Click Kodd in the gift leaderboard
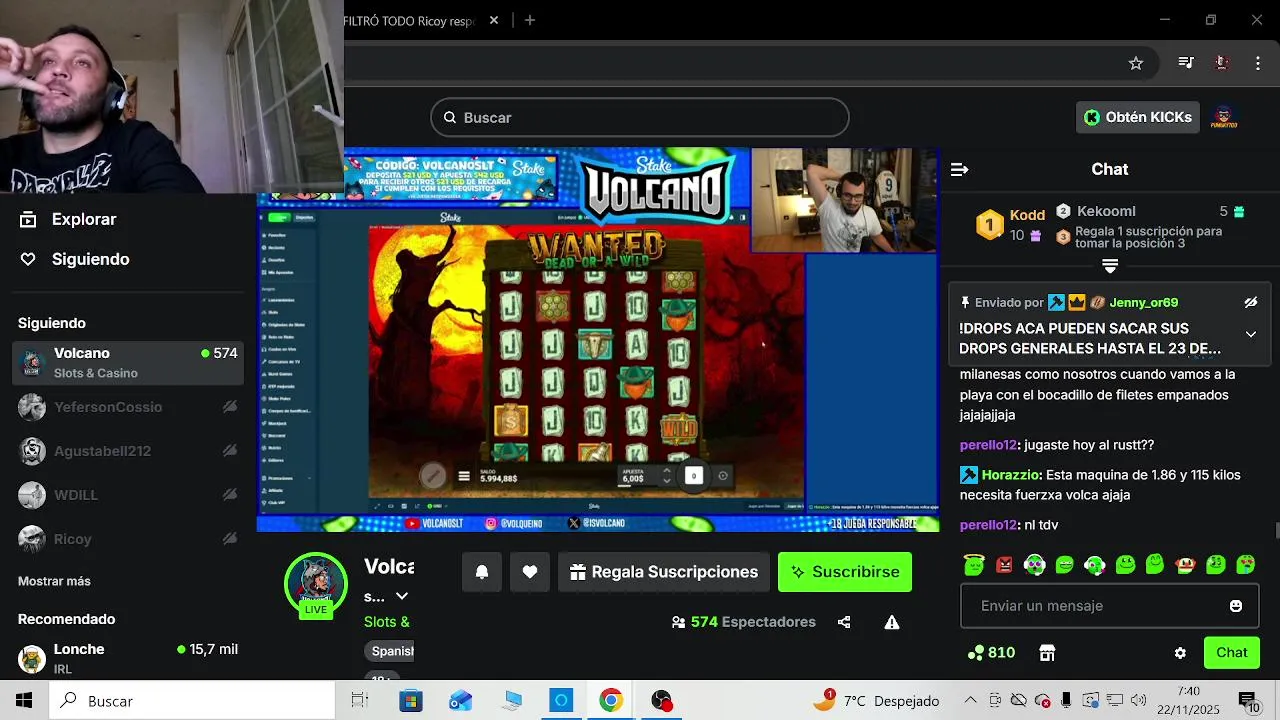The height and width of the screenshot is (720, 1280). click(x=1027, y=215)
